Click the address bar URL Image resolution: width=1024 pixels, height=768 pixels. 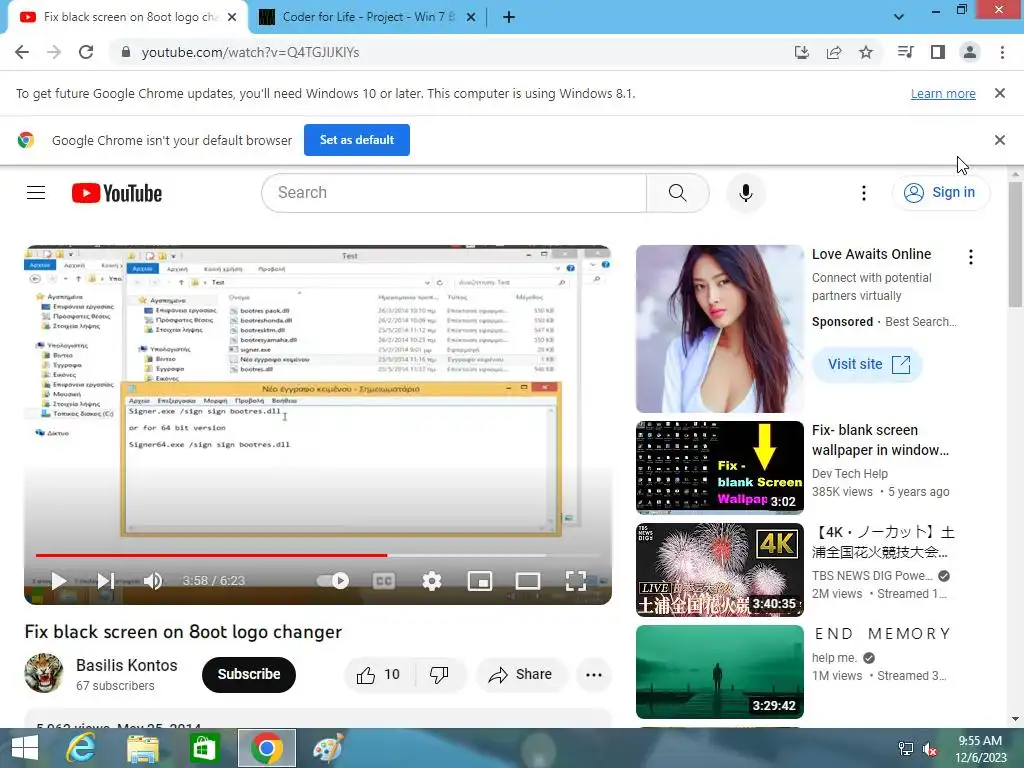(x=250, y=52)
